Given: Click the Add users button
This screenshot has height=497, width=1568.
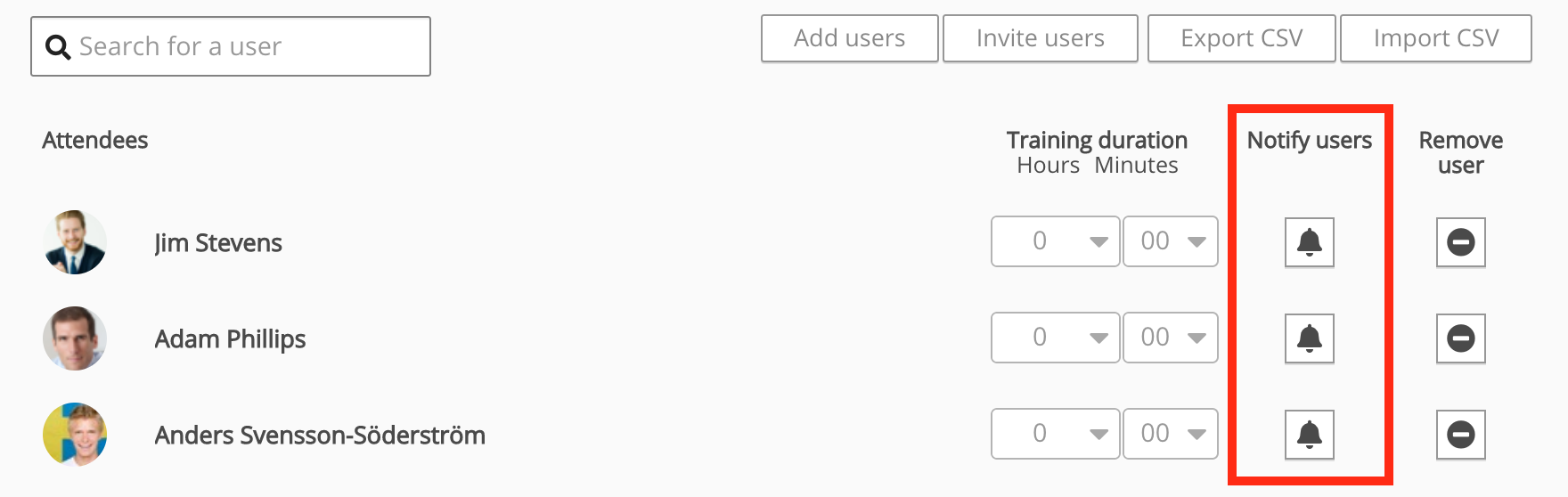Looking at the screenshot, I should 849,38.
